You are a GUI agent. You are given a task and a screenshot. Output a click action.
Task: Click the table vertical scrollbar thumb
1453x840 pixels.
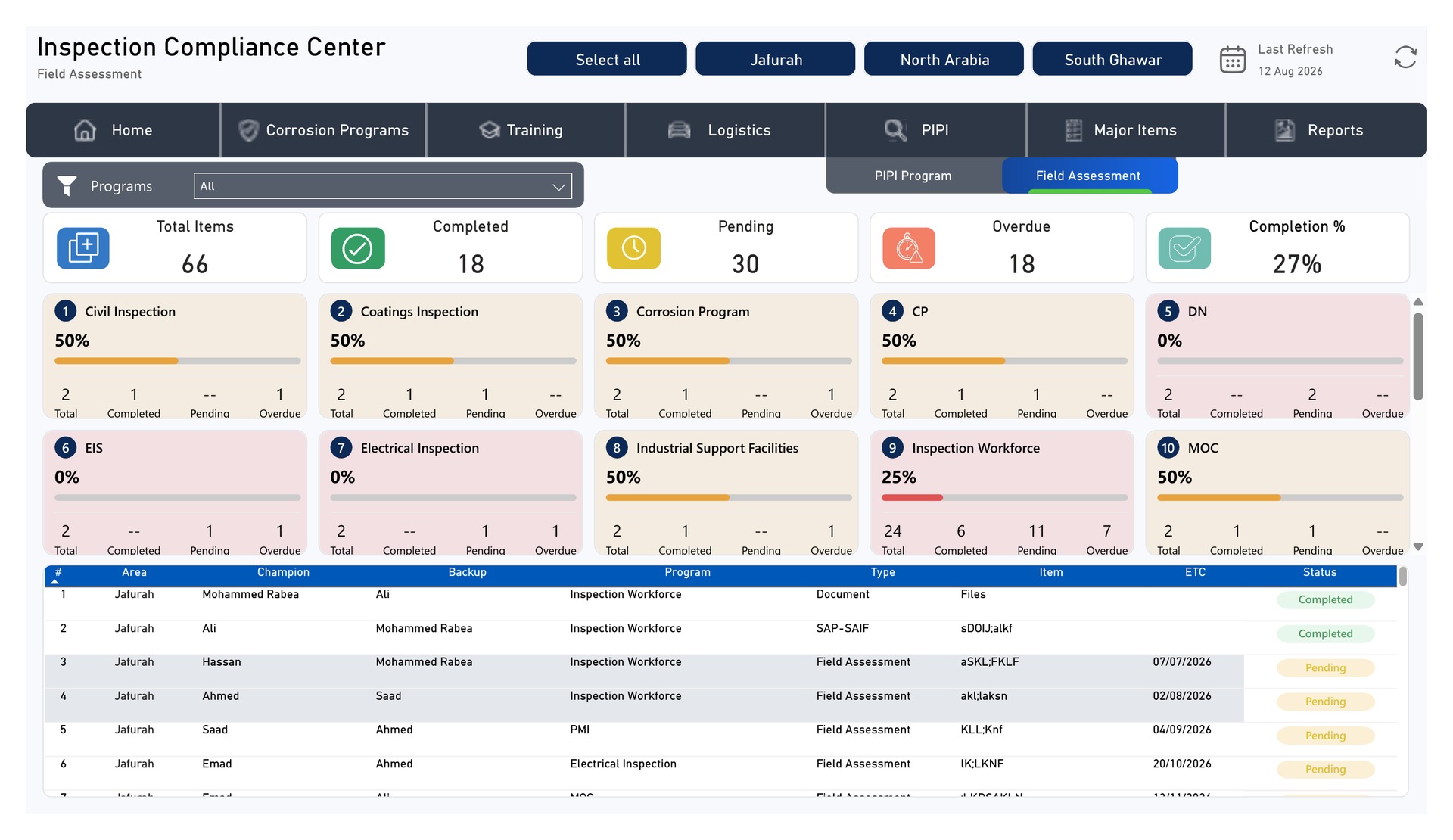1402,577
